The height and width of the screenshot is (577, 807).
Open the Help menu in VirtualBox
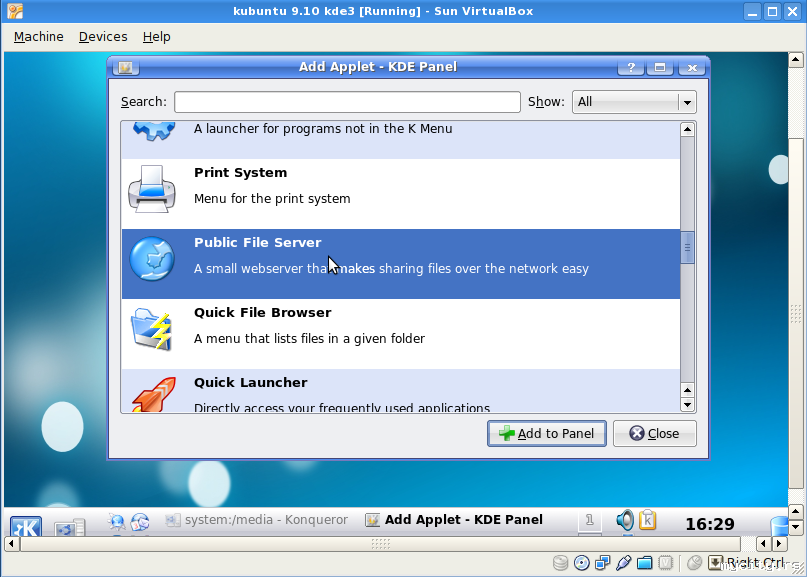click(x=156, y=37)
